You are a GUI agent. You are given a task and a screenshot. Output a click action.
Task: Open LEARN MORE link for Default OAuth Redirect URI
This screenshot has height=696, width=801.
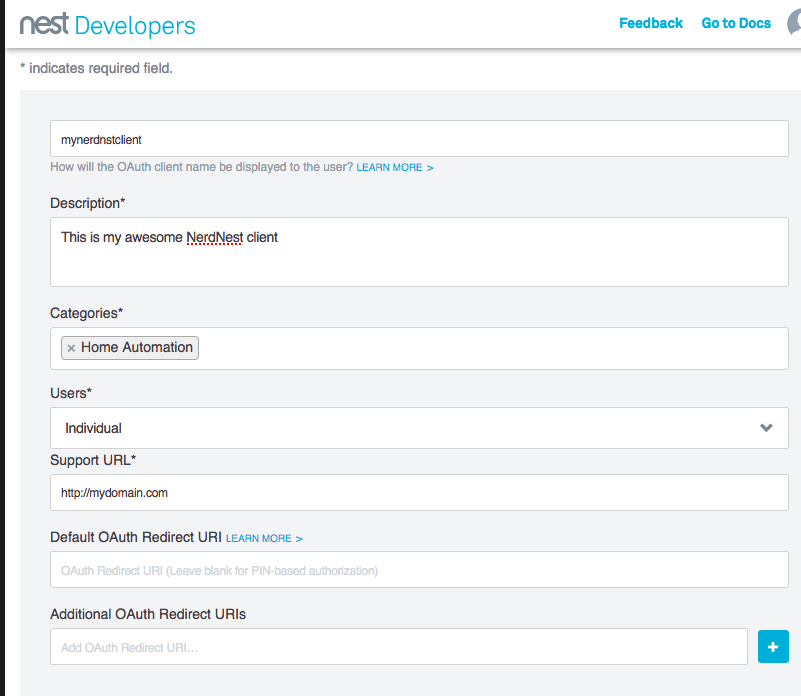point(264,539)
